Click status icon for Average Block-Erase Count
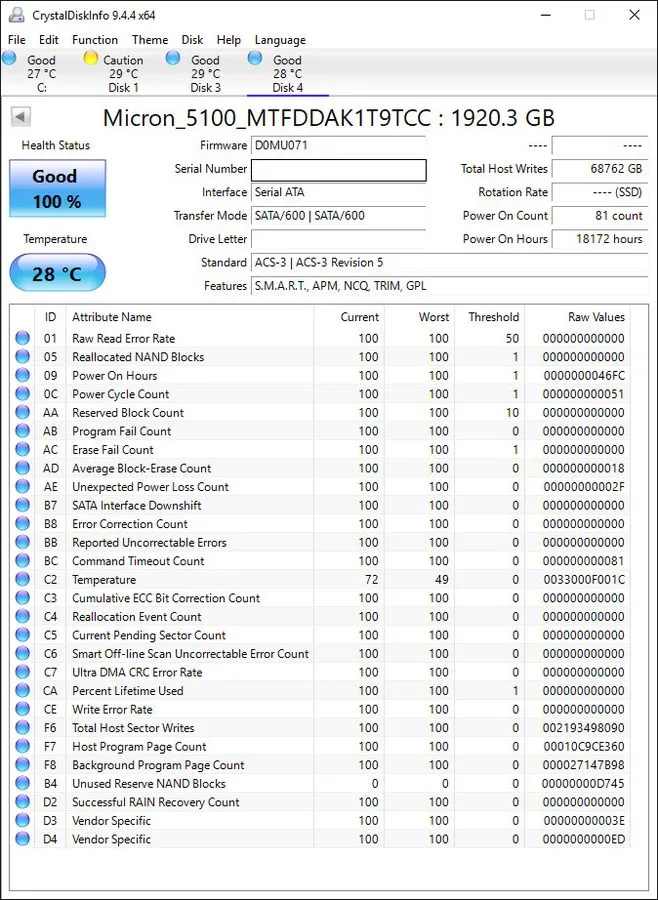Viewport: 658px width, 900px height. 22,468
